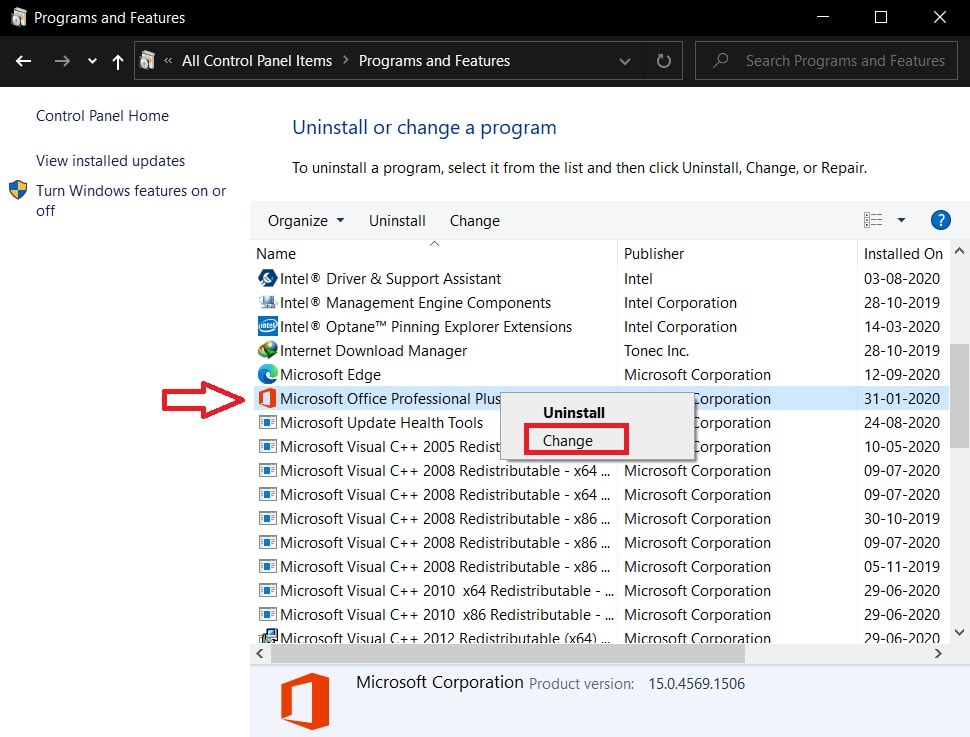Image resolution: width=970 pixels, height=737 pixels.
Task: Sort by the Name column header
Action: [276, 254]
